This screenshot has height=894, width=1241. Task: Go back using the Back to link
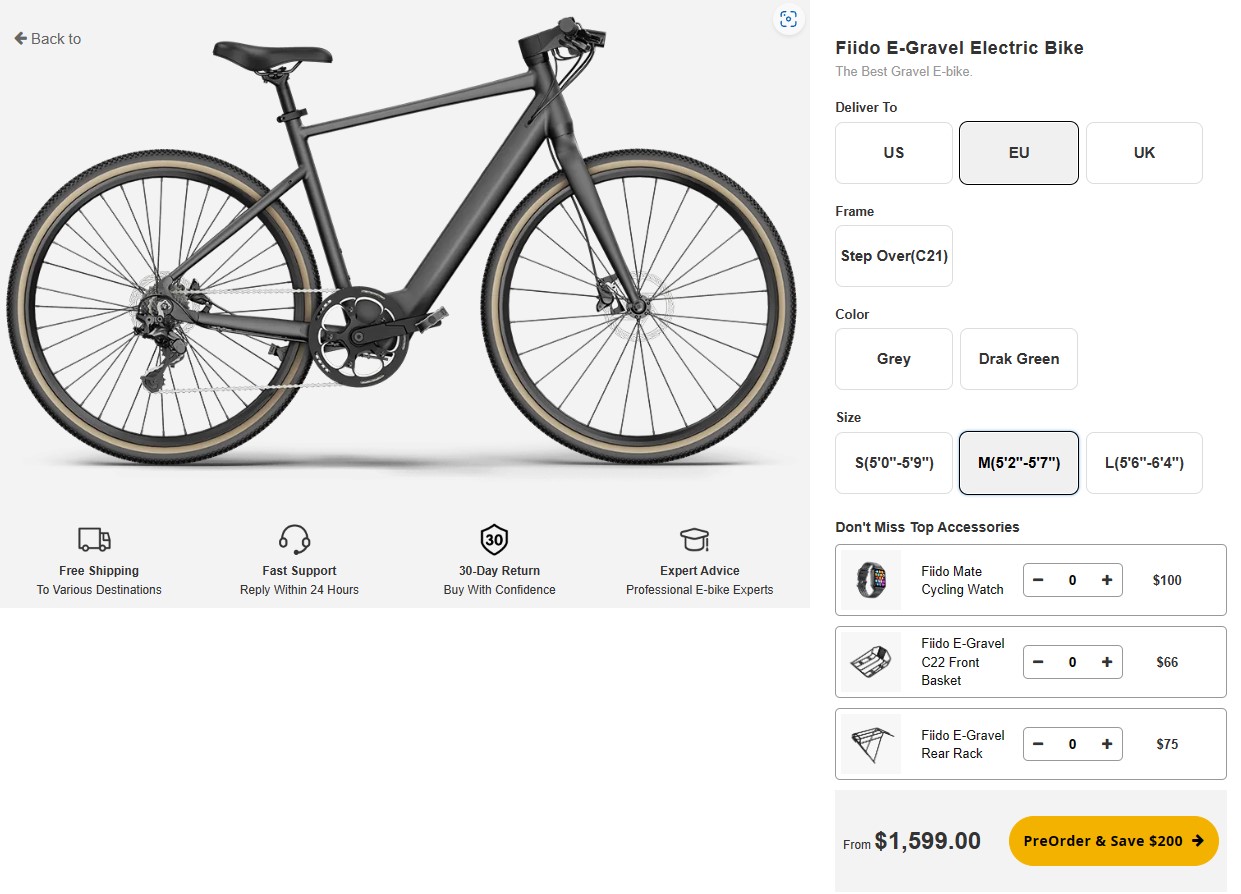tap(48, 39)
